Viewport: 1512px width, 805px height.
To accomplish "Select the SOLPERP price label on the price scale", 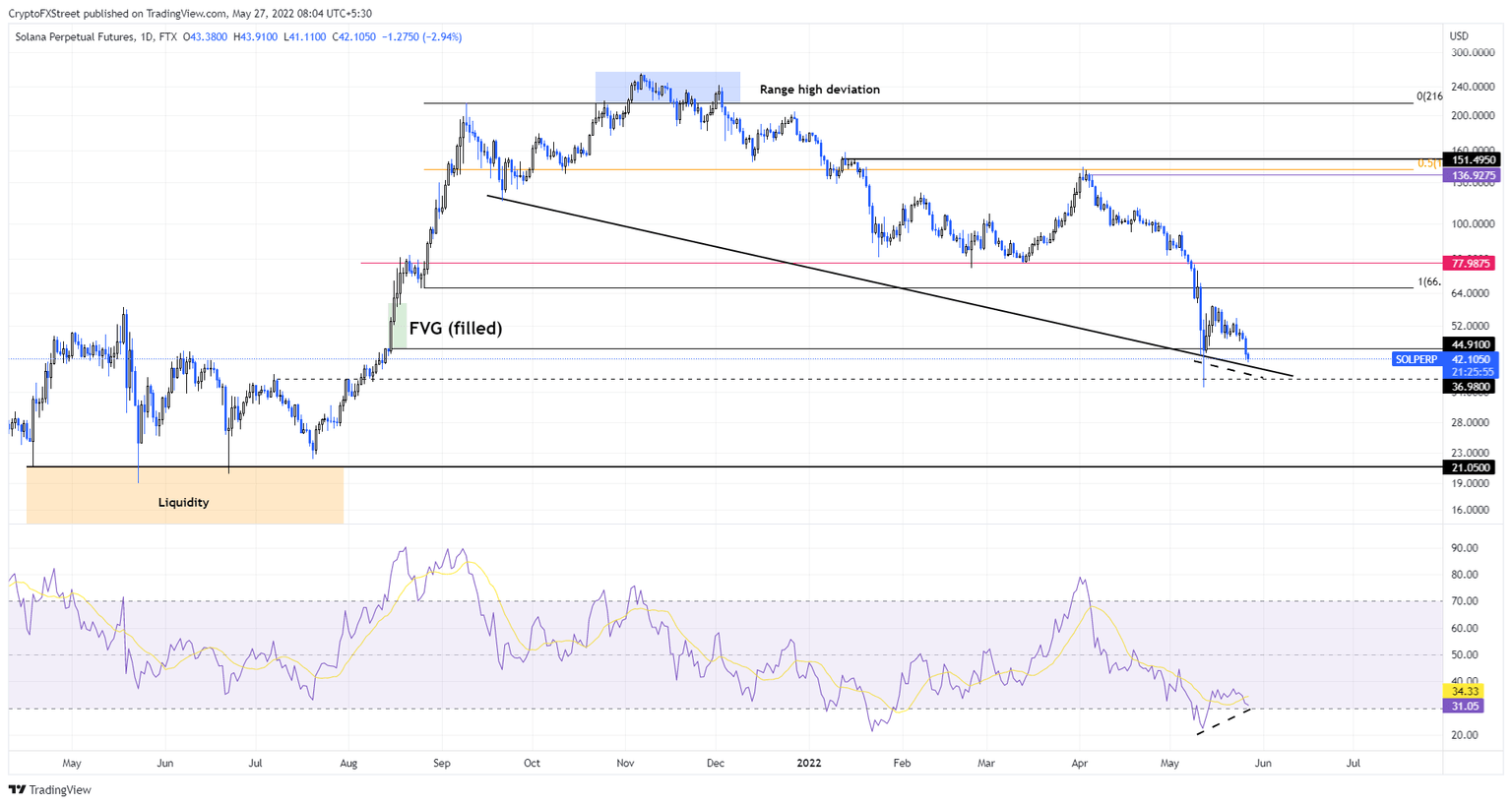I will [1416, 360].
